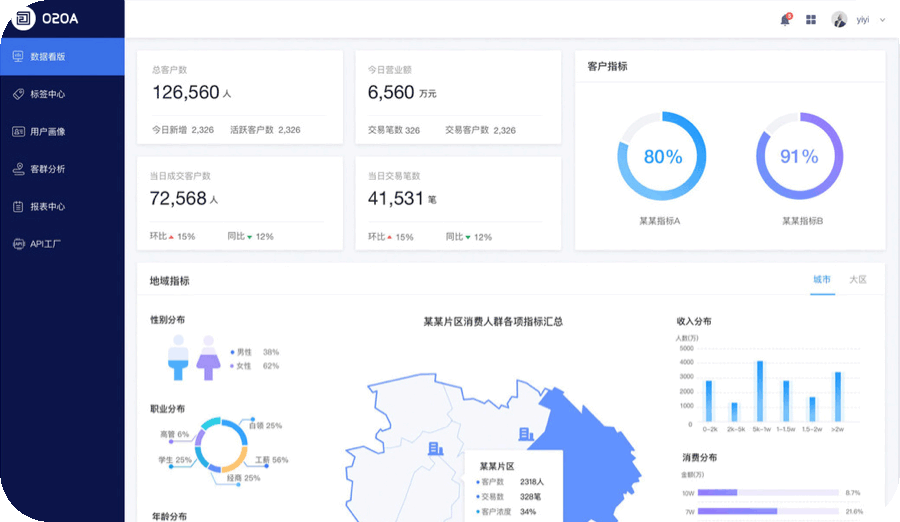Click the 10W consumption progress bar
The height and width of the screenshot is (522, 900).
(x=767, y=492)
